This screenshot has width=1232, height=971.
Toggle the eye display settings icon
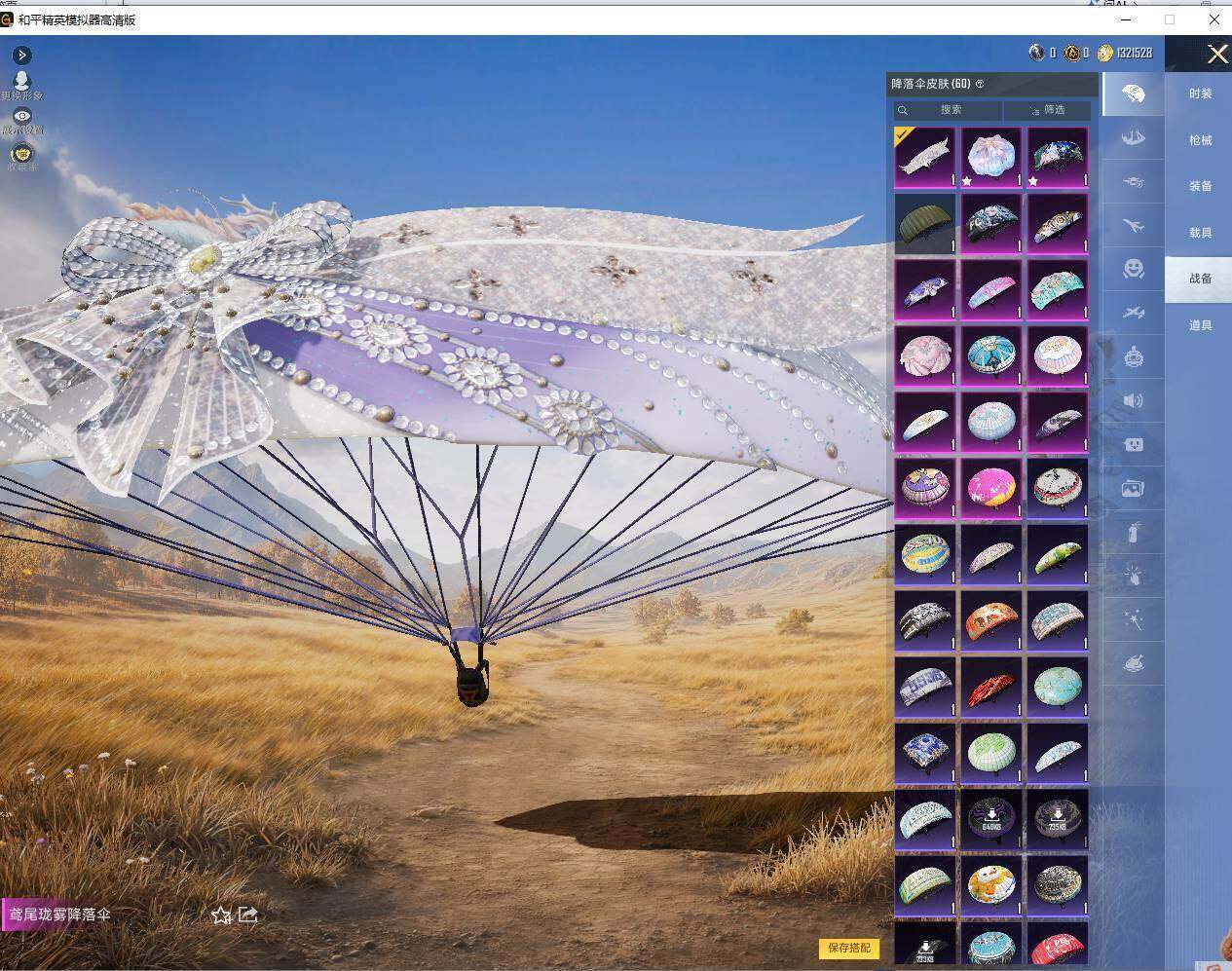click(21, 116)
